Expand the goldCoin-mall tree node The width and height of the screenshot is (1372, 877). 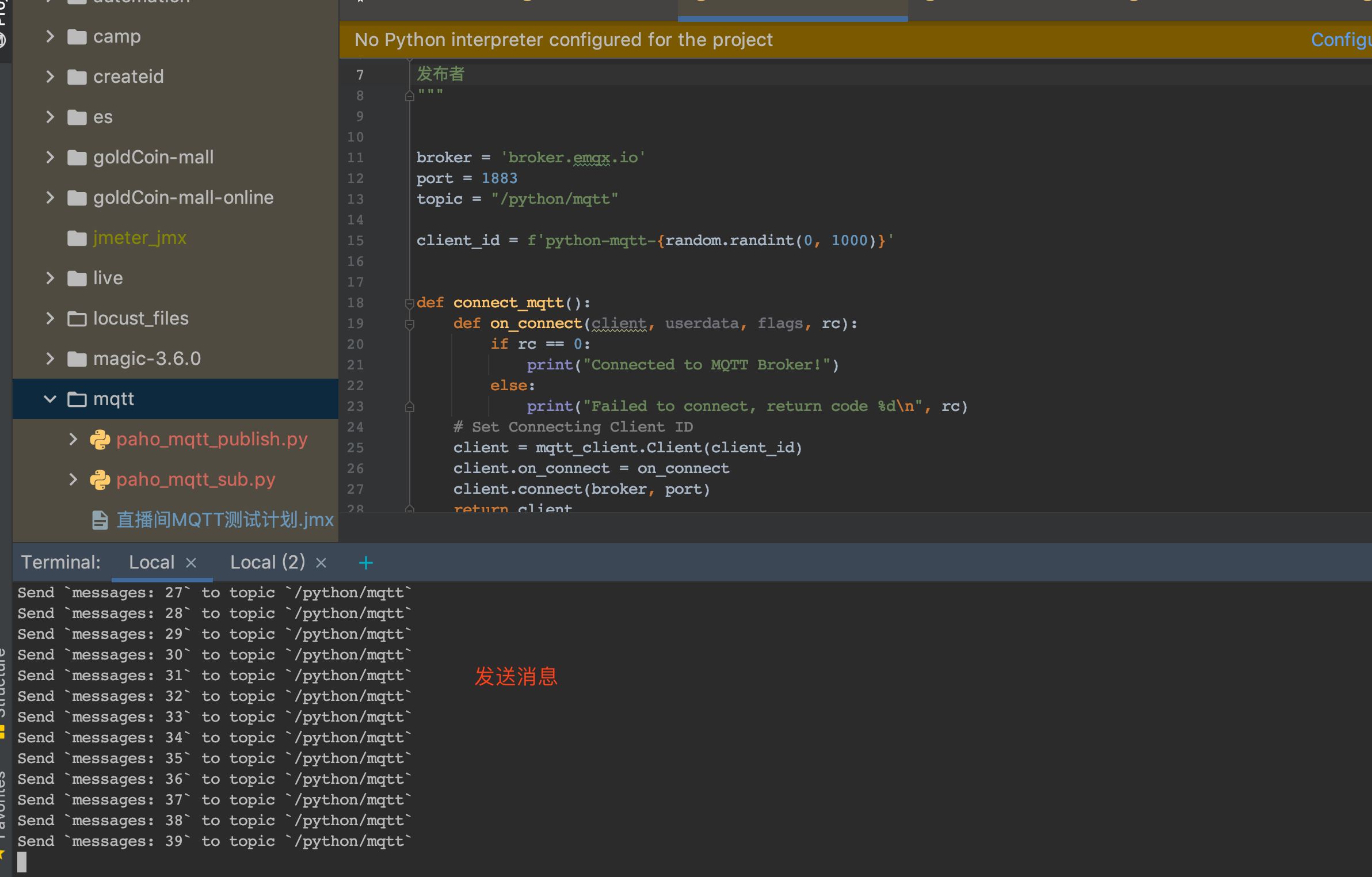point(51,157)
